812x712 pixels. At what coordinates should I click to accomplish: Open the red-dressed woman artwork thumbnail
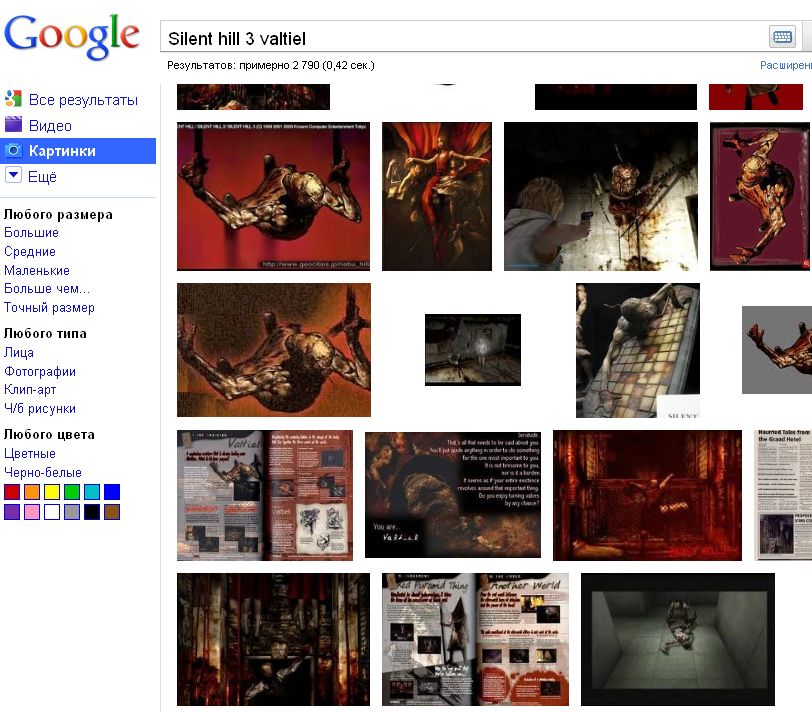point(437,196)
